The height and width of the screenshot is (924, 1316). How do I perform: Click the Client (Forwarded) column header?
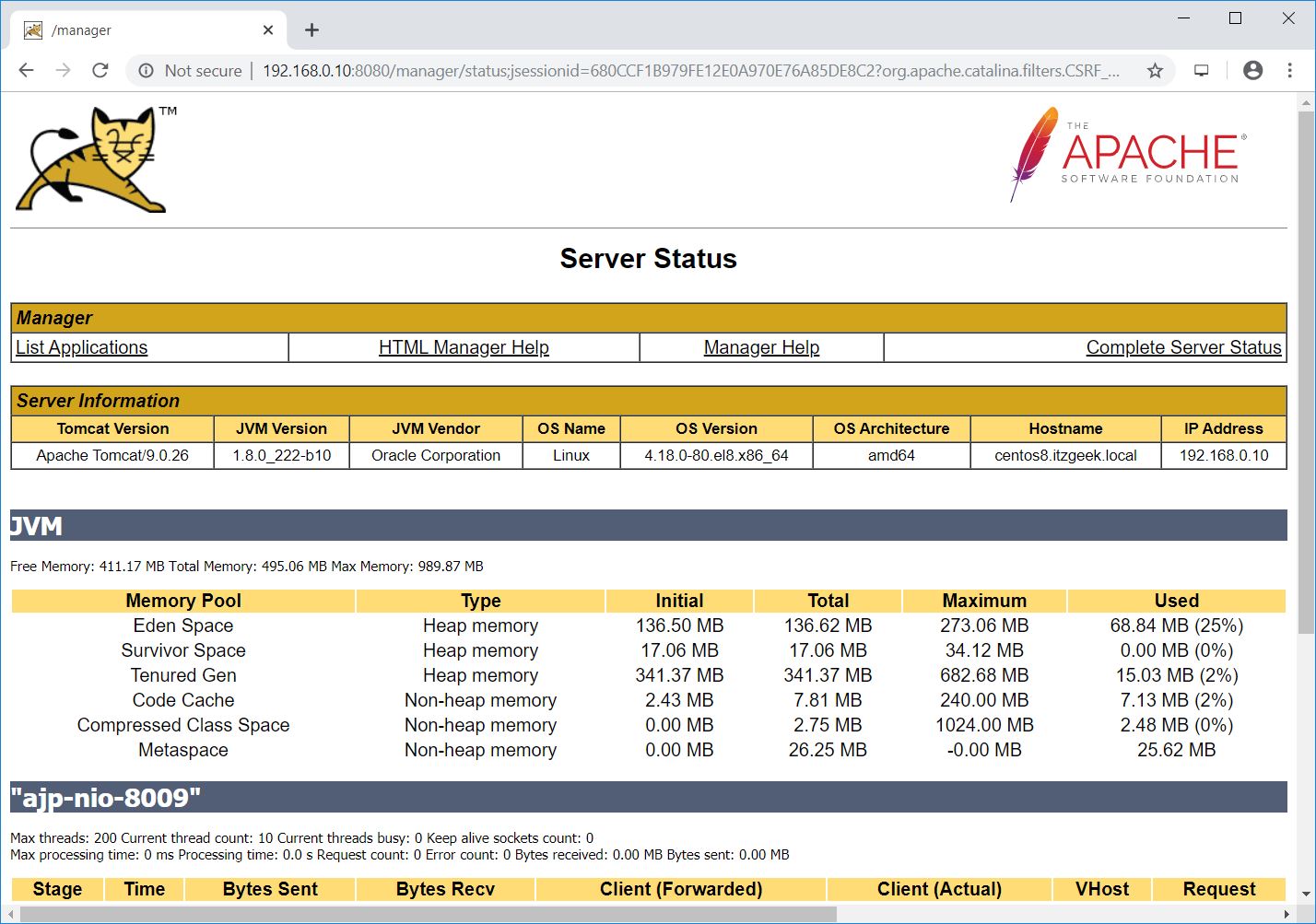[681, 889]
